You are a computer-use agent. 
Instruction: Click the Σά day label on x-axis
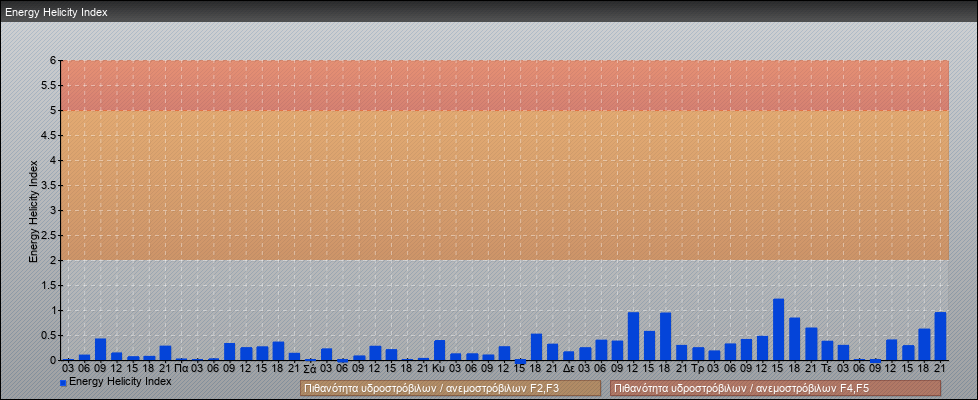tap(310, 368)
